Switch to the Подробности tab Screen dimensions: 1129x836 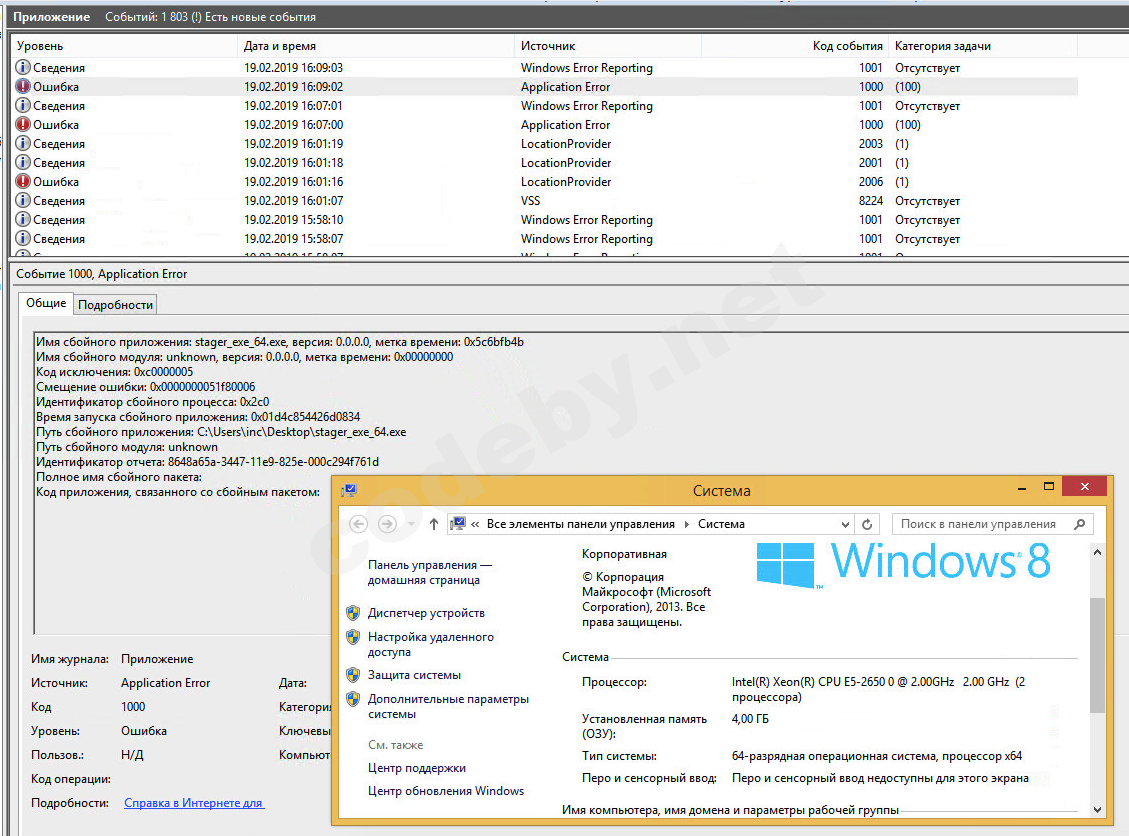pyautogui.click(x=116, y=305)
